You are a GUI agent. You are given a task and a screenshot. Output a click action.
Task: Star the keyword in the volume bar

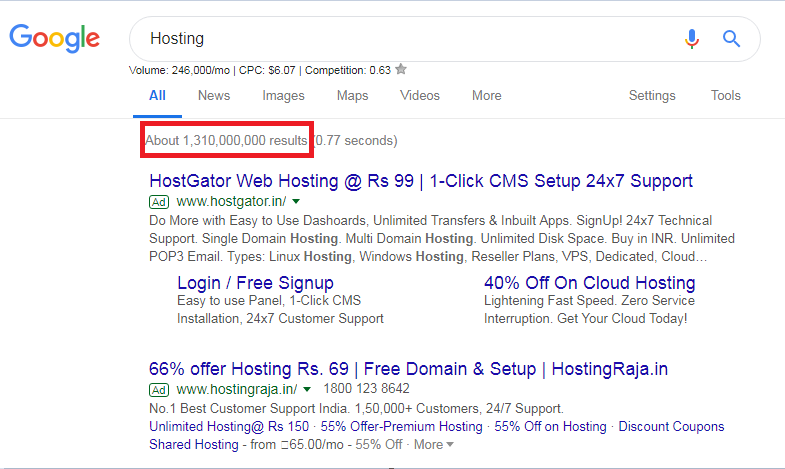(x=401, y=70)
